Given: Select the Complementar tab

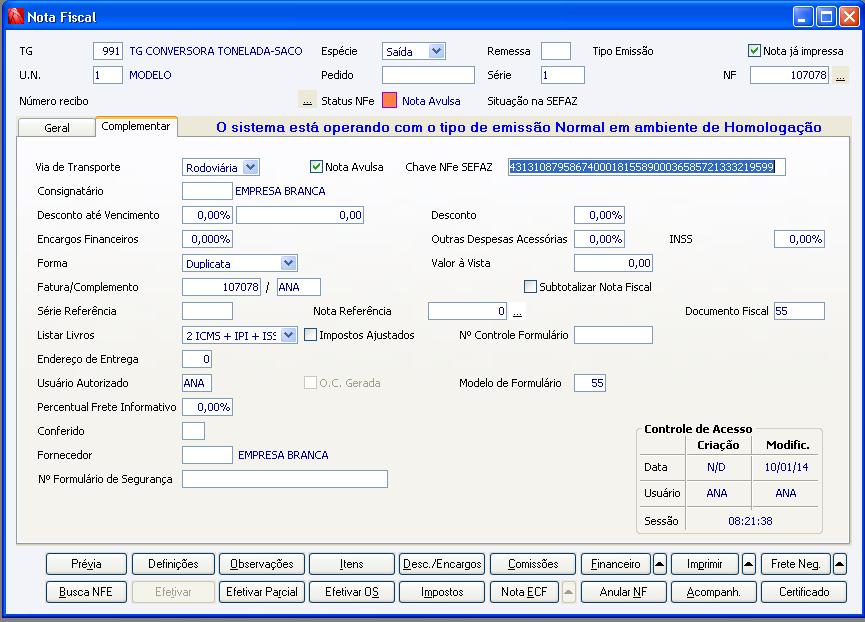Looking at the screenshot, I should (x=136, y=126).
